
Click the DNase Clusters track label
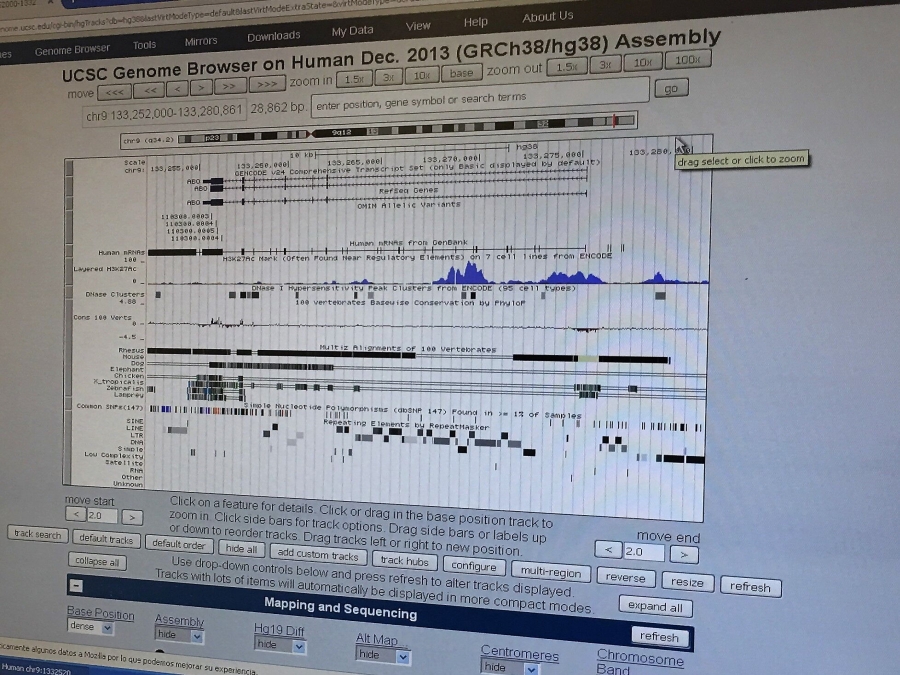coord(115,294)
